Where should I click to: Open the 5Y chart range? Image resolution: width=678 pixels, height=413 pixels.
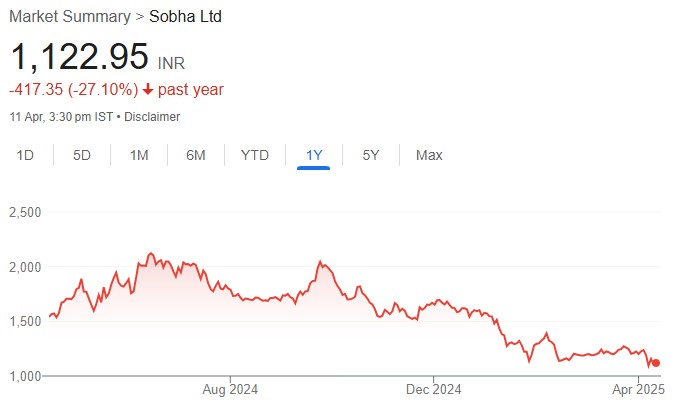click(x=371, y=155)
